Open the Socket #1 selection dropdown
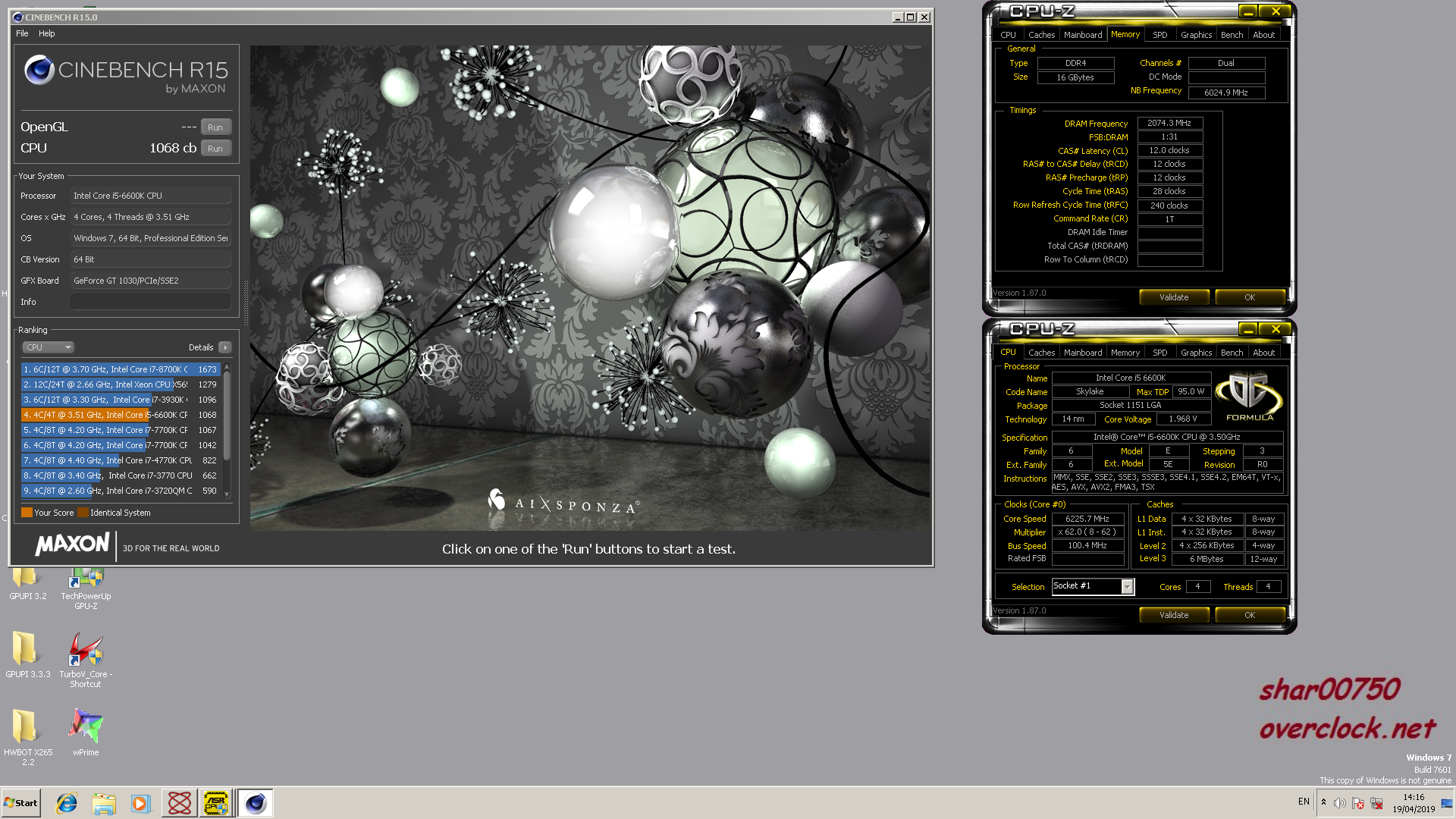The image size is (1456, 819). tap(1093, 586)
